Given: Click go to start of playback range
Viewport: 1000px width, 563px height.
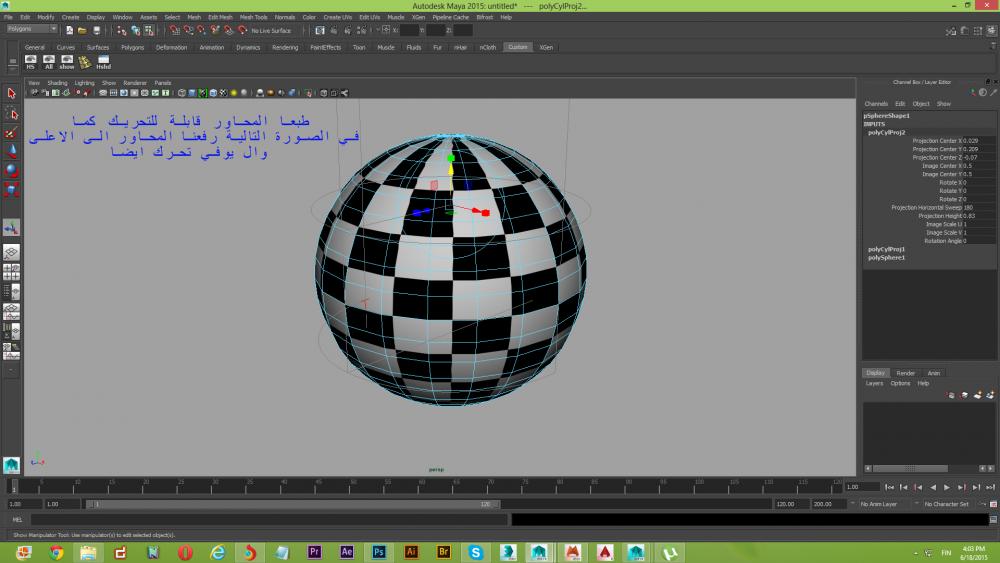Looking at the screenshot, I should 890,487.
